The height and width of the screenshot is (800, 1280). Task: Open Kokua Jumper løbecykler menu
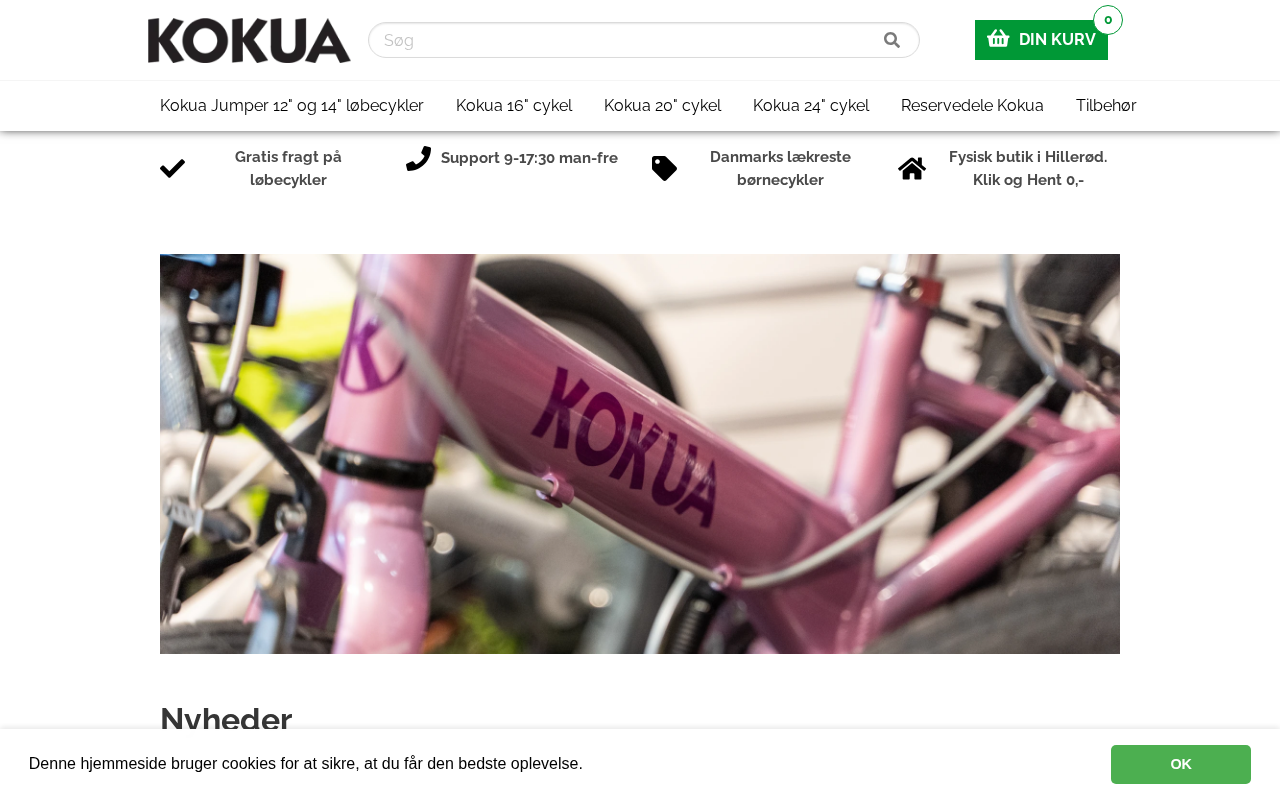[x=292, y=106]
